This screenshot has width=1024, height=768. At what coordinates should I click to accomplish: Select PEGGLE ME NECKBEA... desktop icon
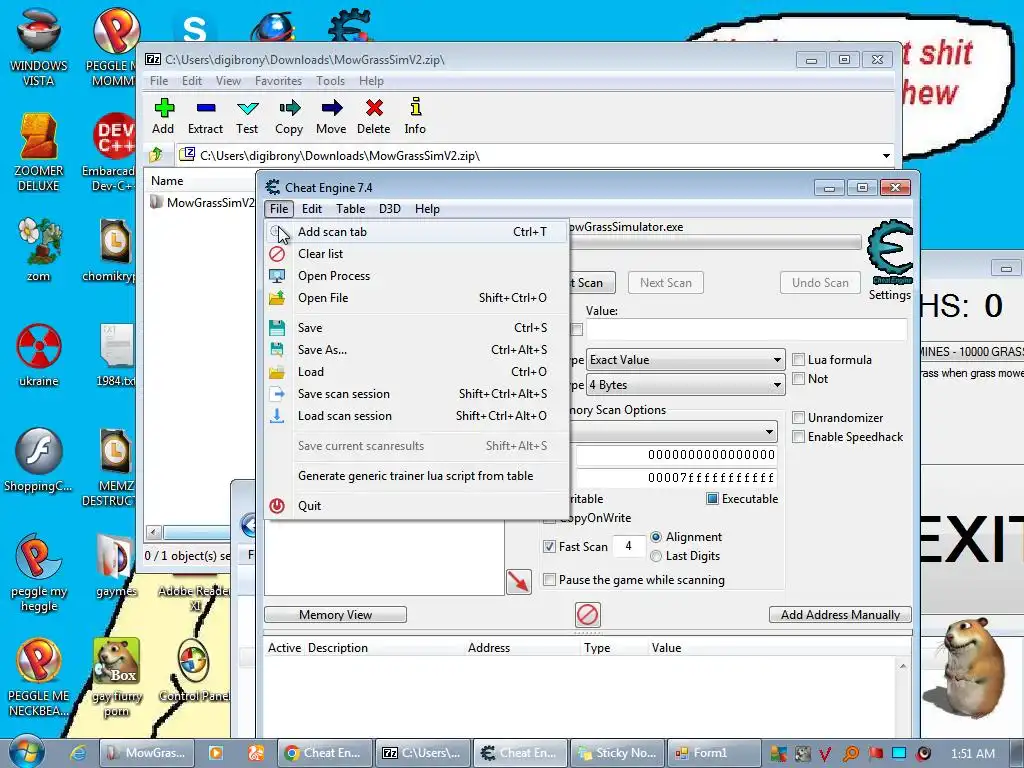(39, 678)
